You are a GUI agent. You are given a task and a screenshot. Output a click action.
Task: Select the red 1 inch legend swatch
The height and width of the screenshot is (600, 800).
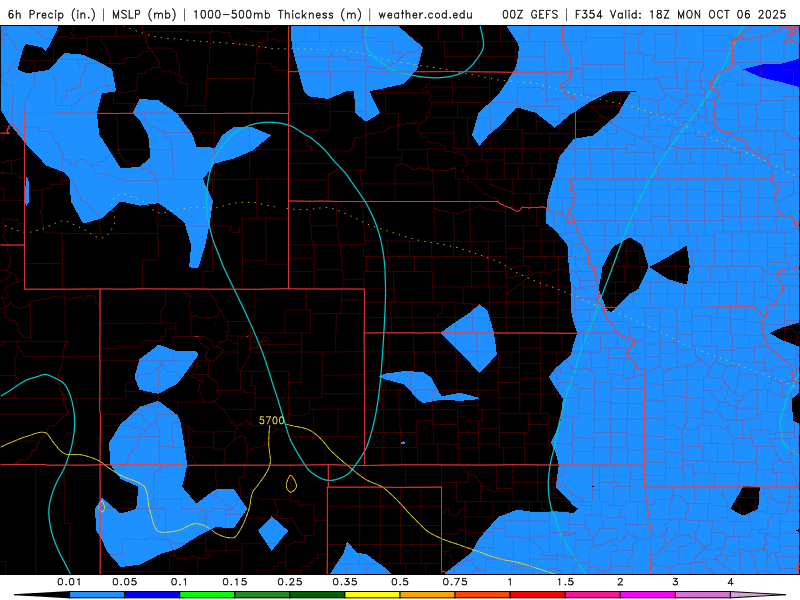pyautogui.click(x=538, y=595)
